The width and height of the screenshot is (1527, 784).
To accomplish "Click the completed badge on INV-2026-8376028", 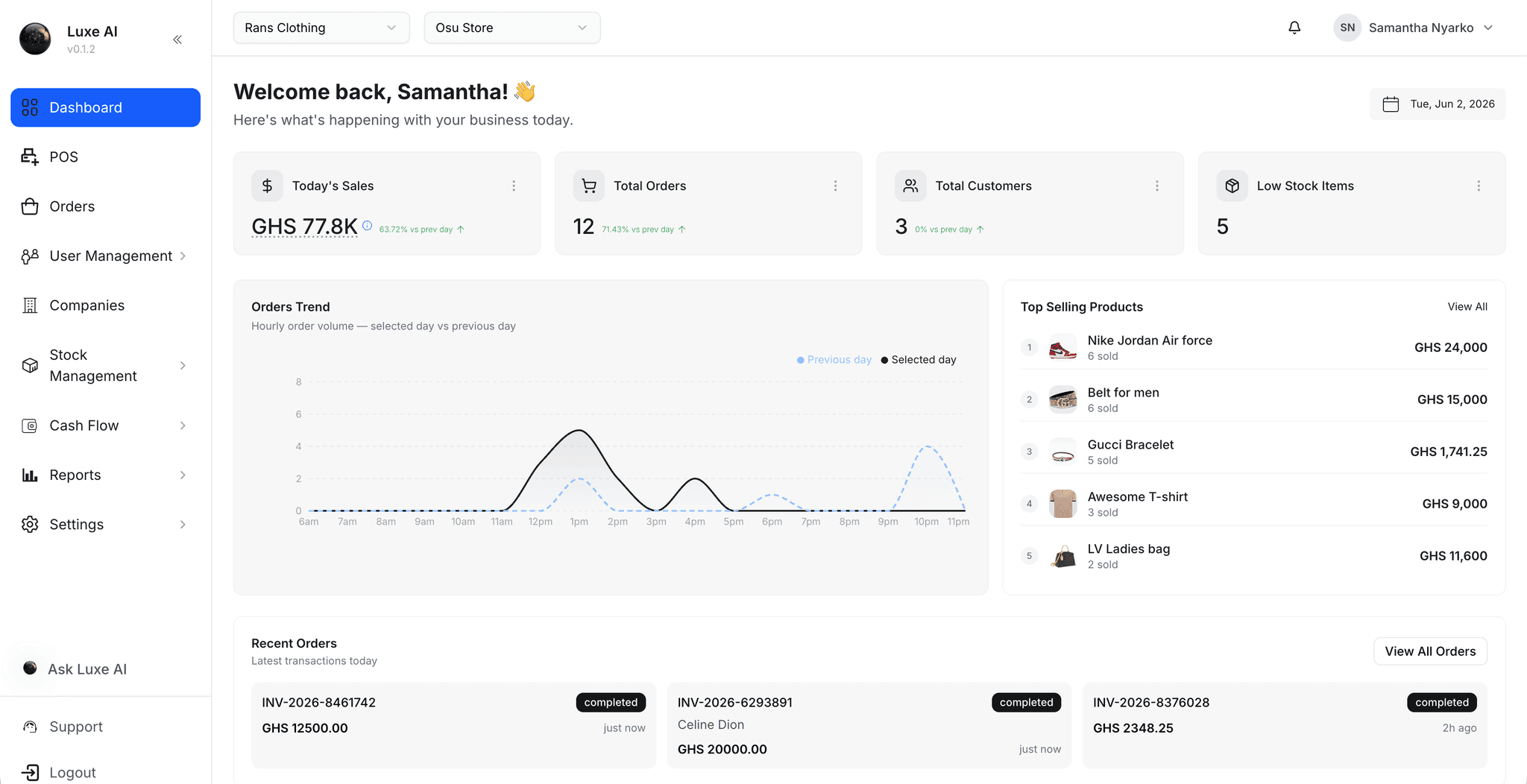I will [x=1442, y=702].
